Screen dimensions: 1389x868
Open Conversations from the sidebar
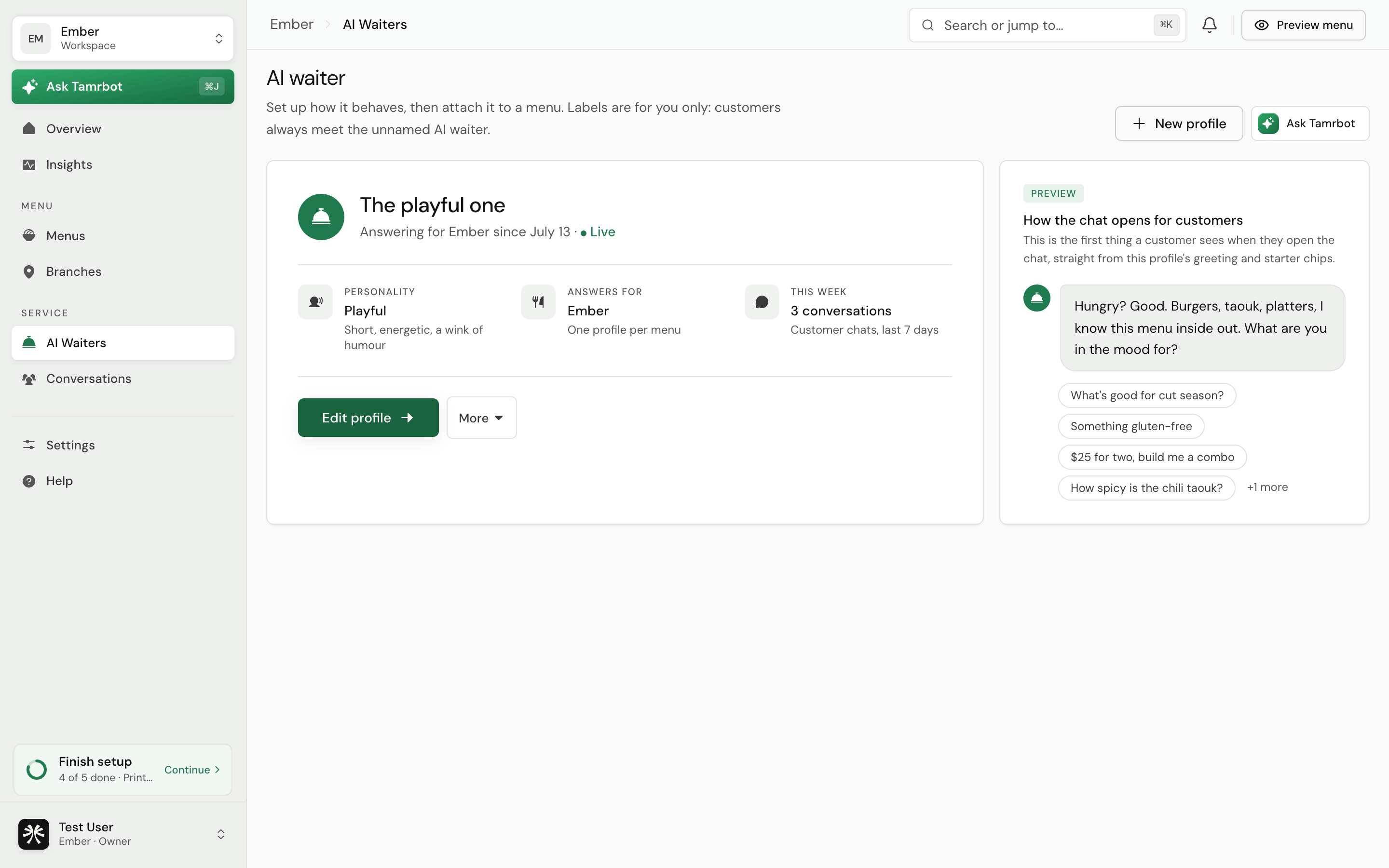coord(123,379)
